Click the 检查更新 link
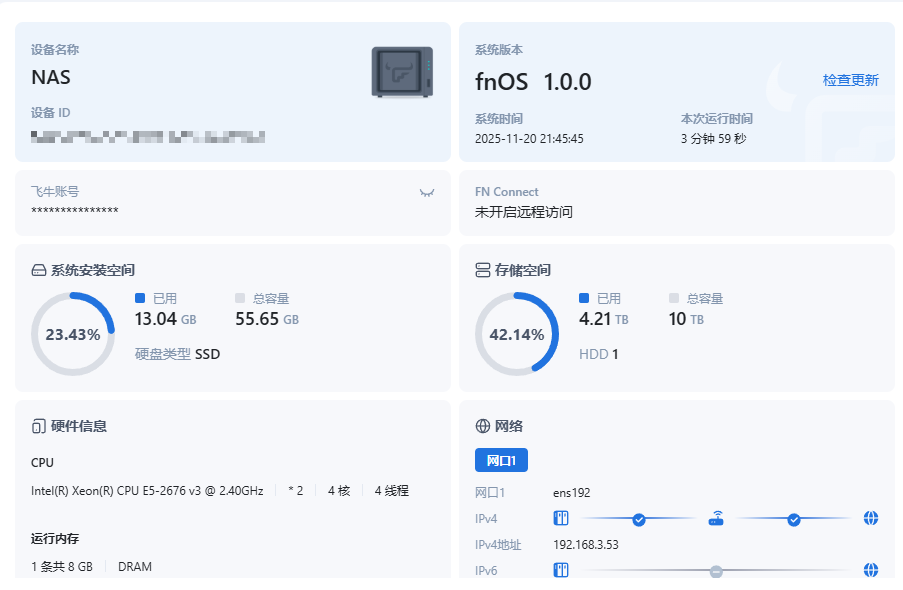Screen dimensions: 903x590 (x=850, y=80)
